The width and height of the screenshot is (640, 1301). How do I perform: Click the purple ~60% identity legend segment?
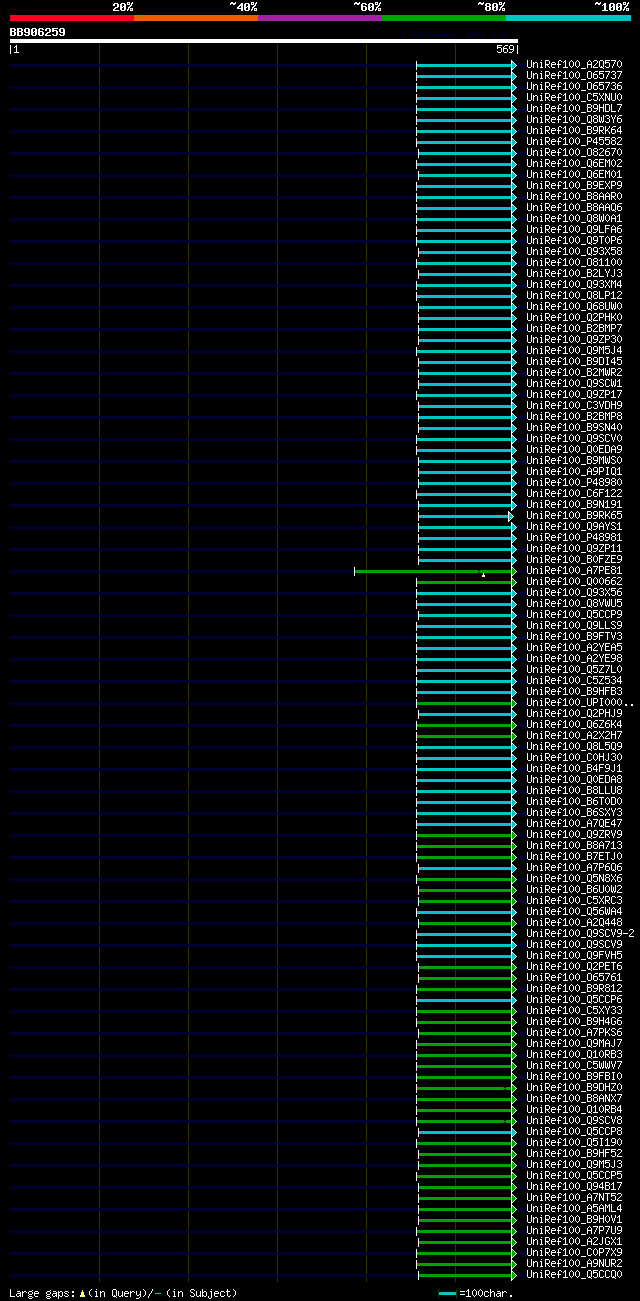tap(319, 17)
